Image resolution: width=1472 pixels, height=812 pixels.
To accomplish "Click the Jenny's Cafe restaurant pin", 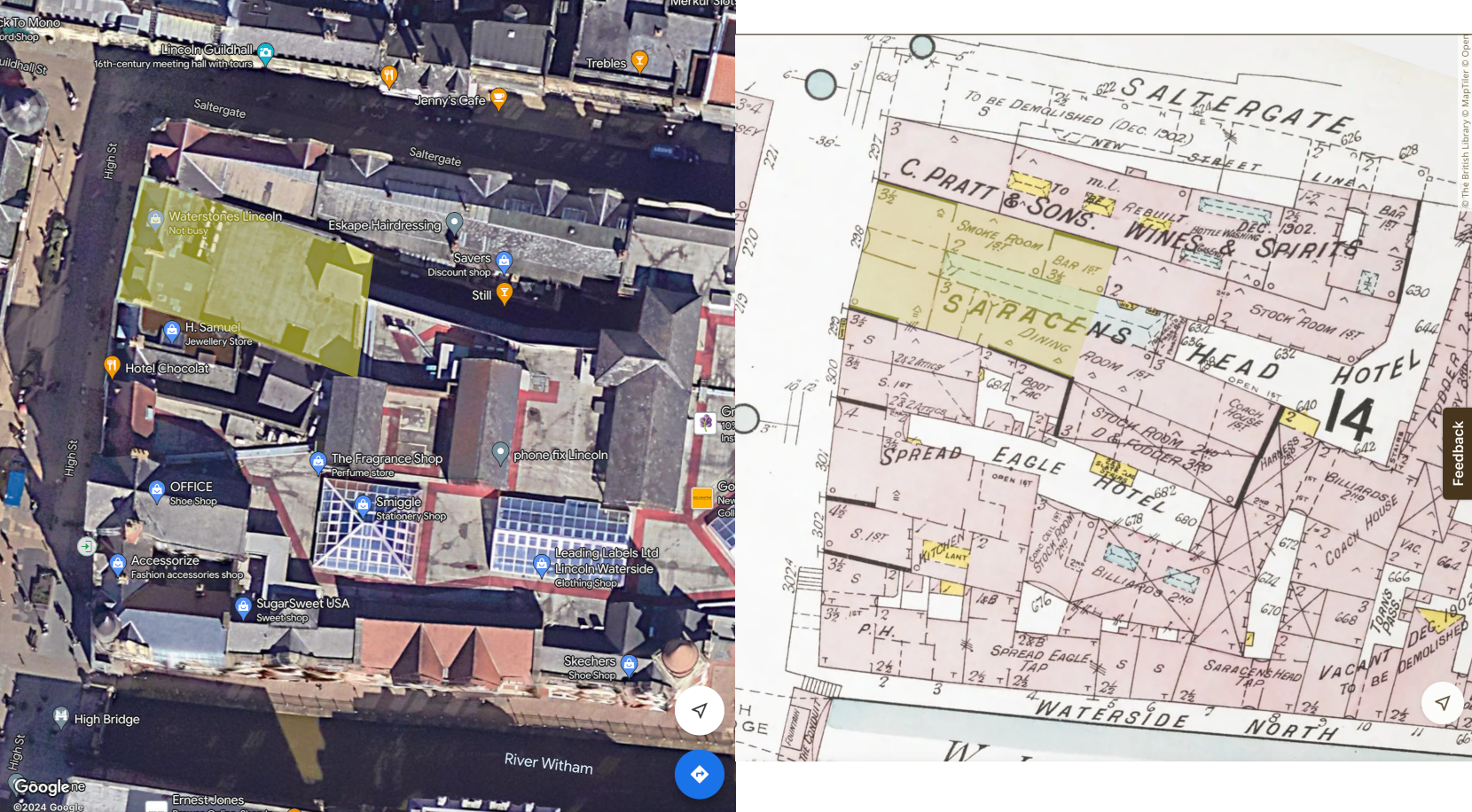I will click(498, 99).
